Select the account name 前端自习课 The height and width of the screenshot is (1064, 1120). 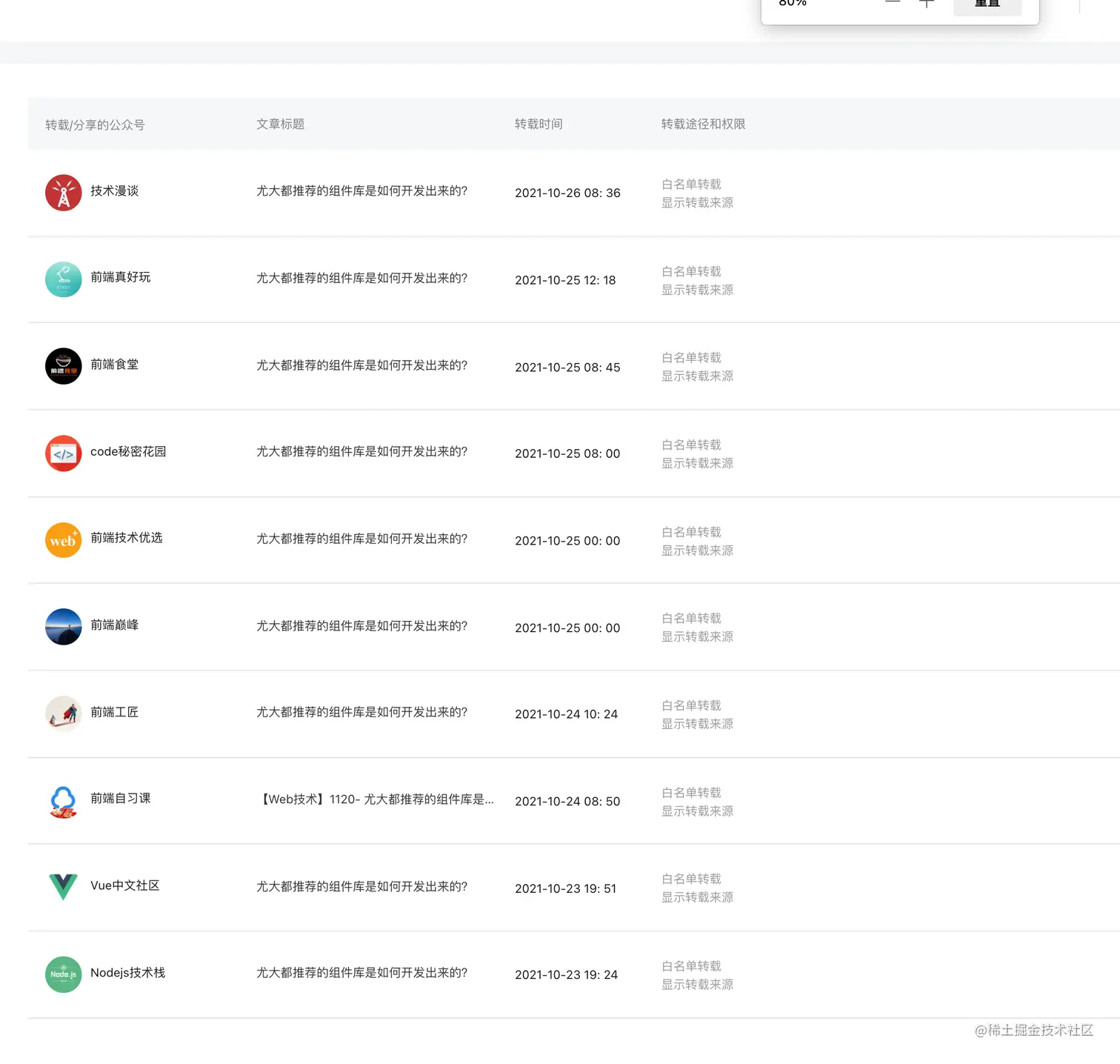[121, 798]
